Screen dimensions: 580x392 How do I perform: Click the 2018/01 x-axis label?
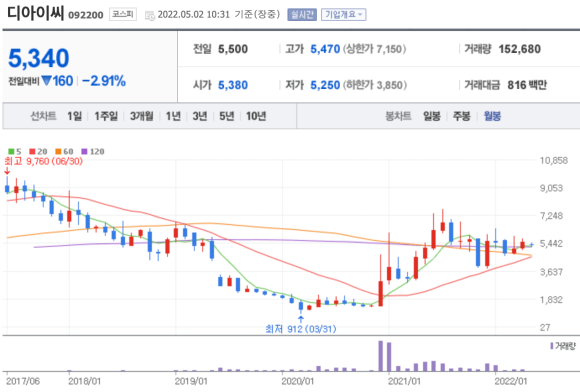point(84,381)
